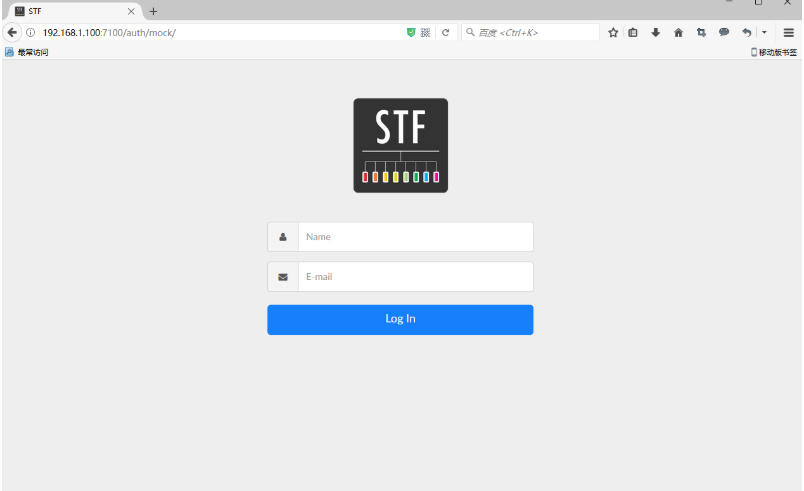Open the hamburger menu

[789, 32]
